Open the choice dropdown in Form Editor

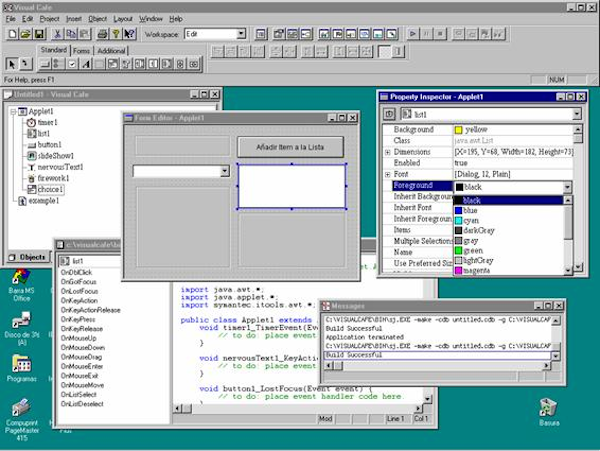tap(225, 171)
